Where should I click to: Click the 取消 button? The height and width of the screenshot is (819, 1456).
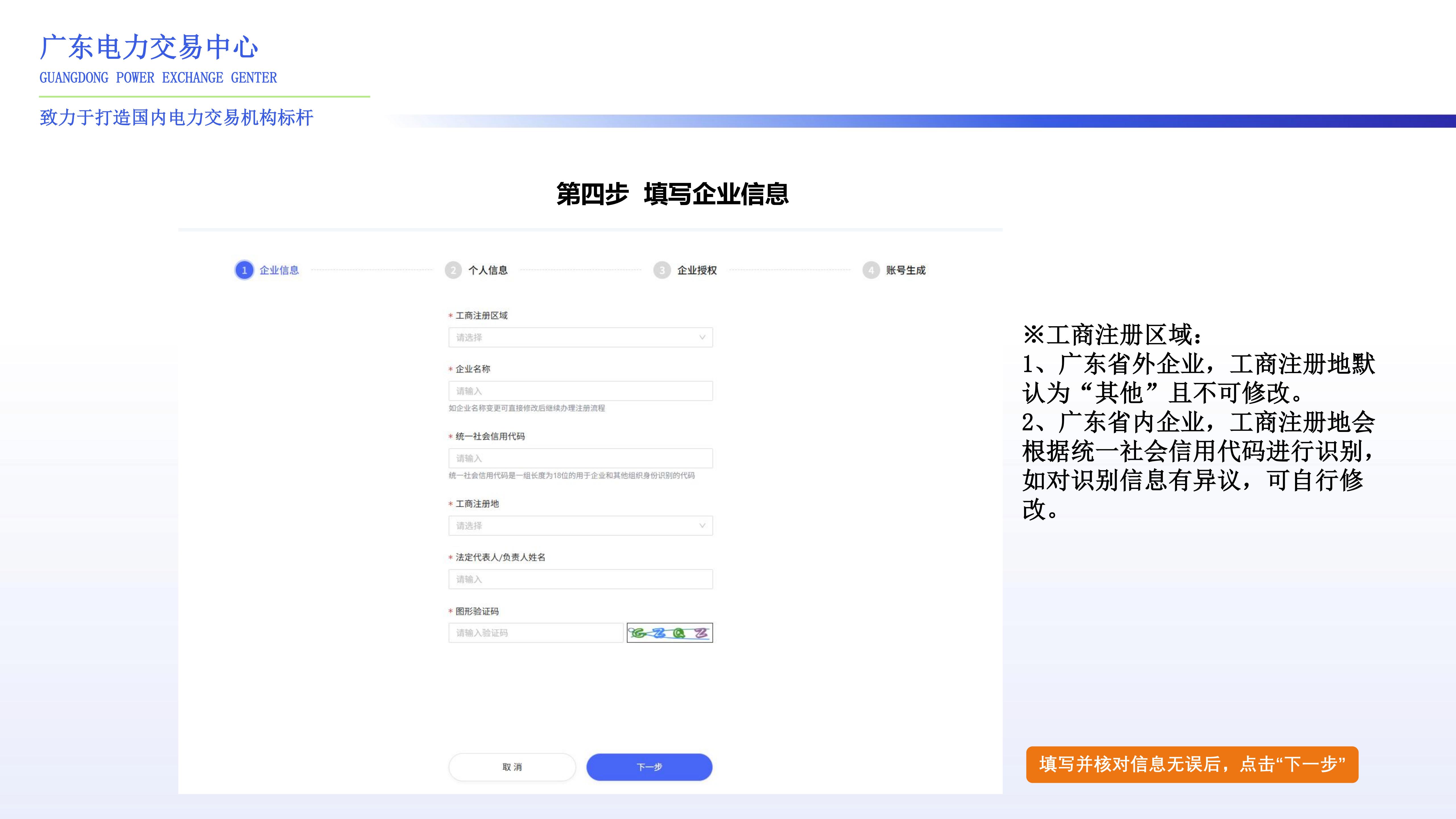point(512,767)
